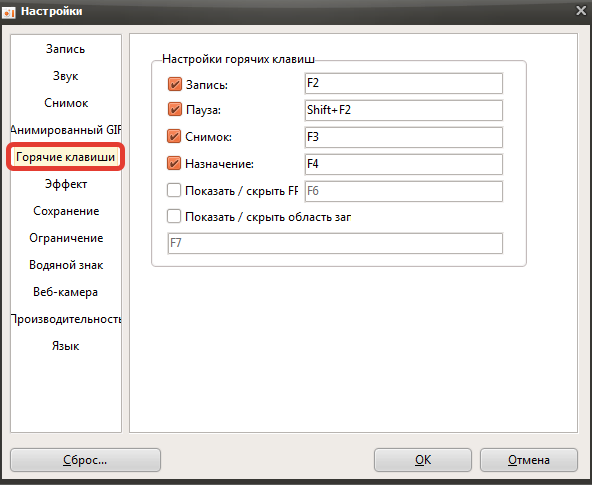Enable the Показать / скрыть FPS checkbox
This screenshot has height=485, width=592.
(x=174, y=190)
